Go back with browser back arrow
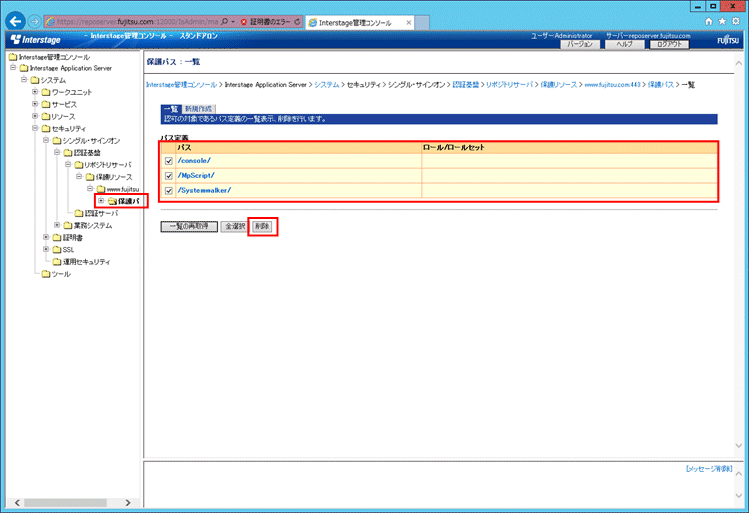 16,21
